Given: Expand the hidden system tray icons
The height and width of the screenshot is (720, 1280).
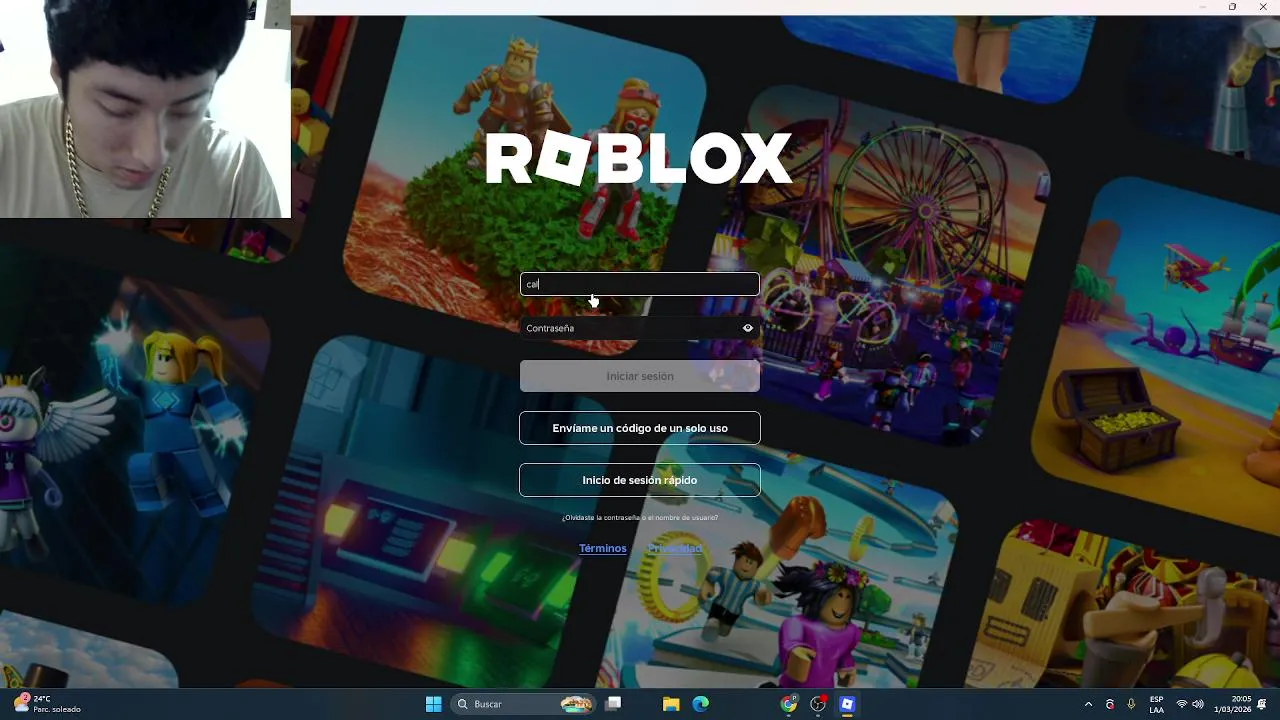Looking at the screenshot, I should click(1088, 704).
